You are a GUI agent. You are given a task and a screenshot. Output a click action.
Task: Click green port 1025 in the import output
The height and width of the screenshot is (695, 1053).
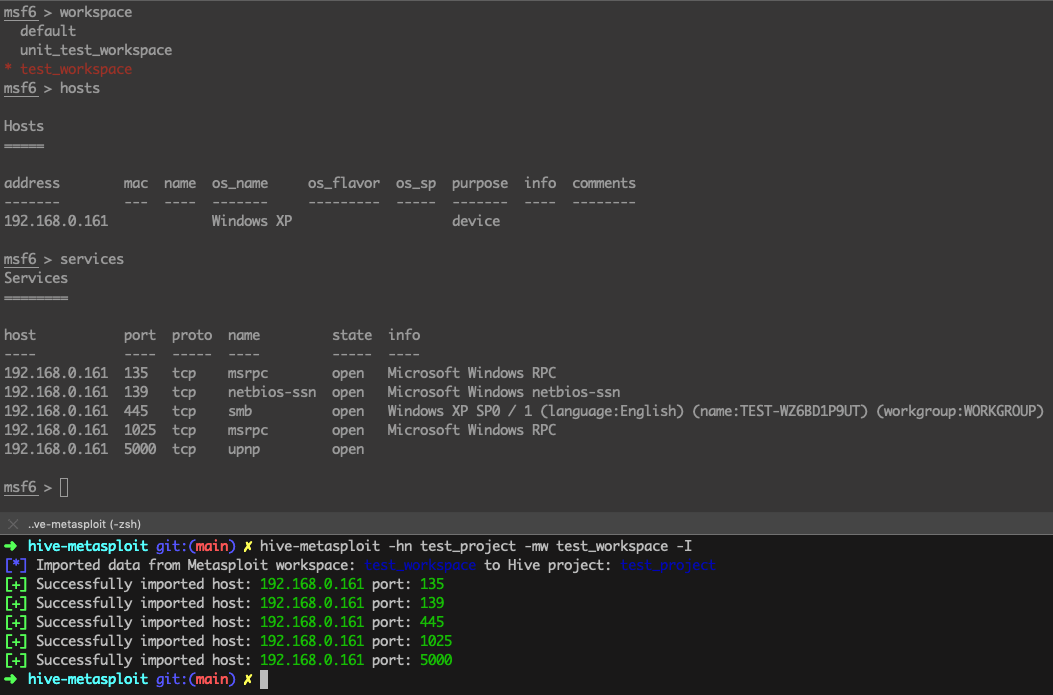tap(436, 641)
